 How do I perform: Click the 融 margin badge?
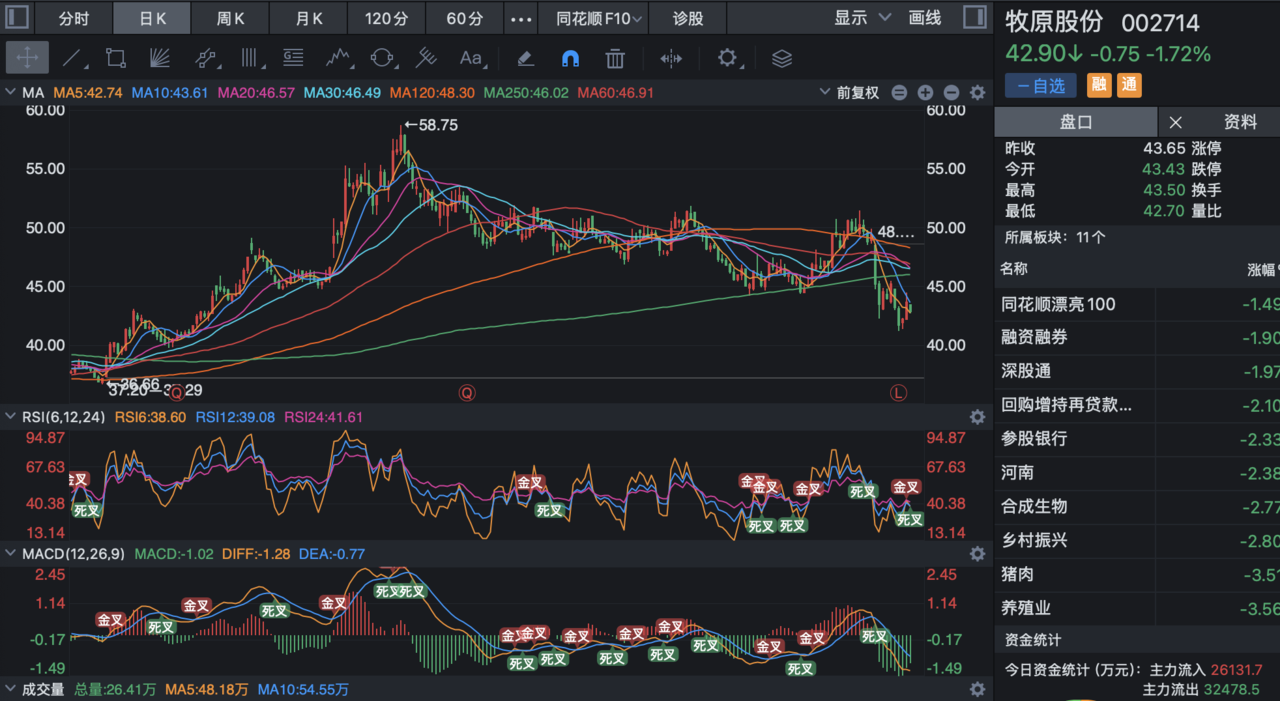coord(1100,85)
